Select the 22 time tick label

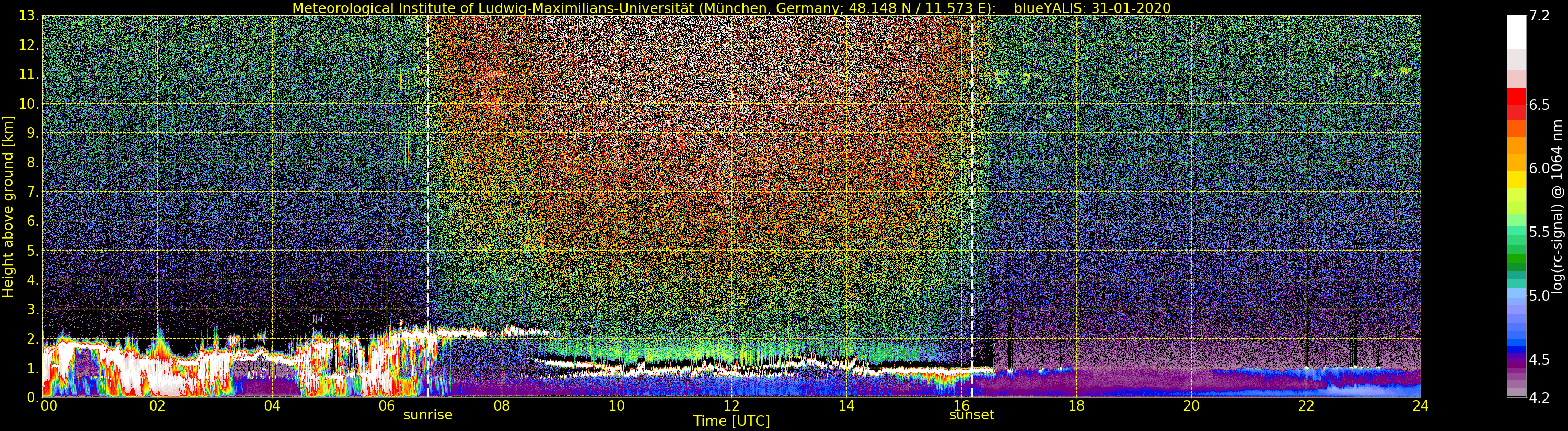[1306, 406]
